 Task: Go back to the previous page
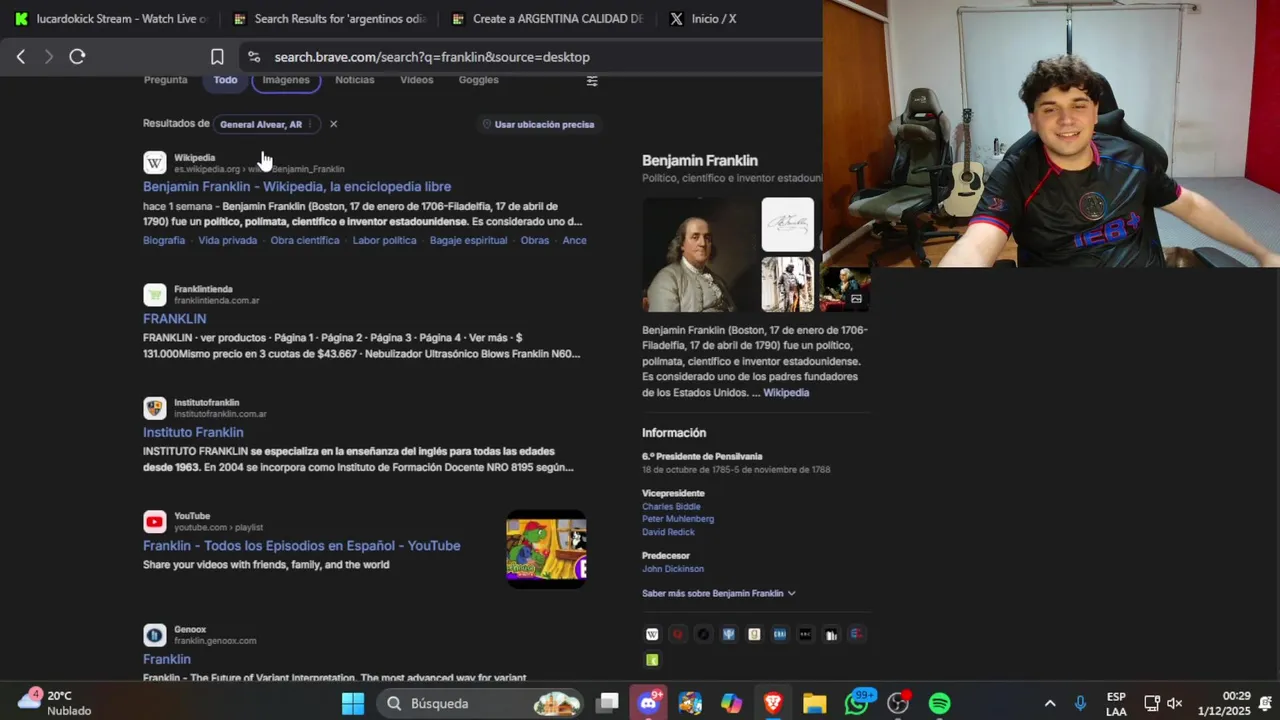(x=21, y=57)
